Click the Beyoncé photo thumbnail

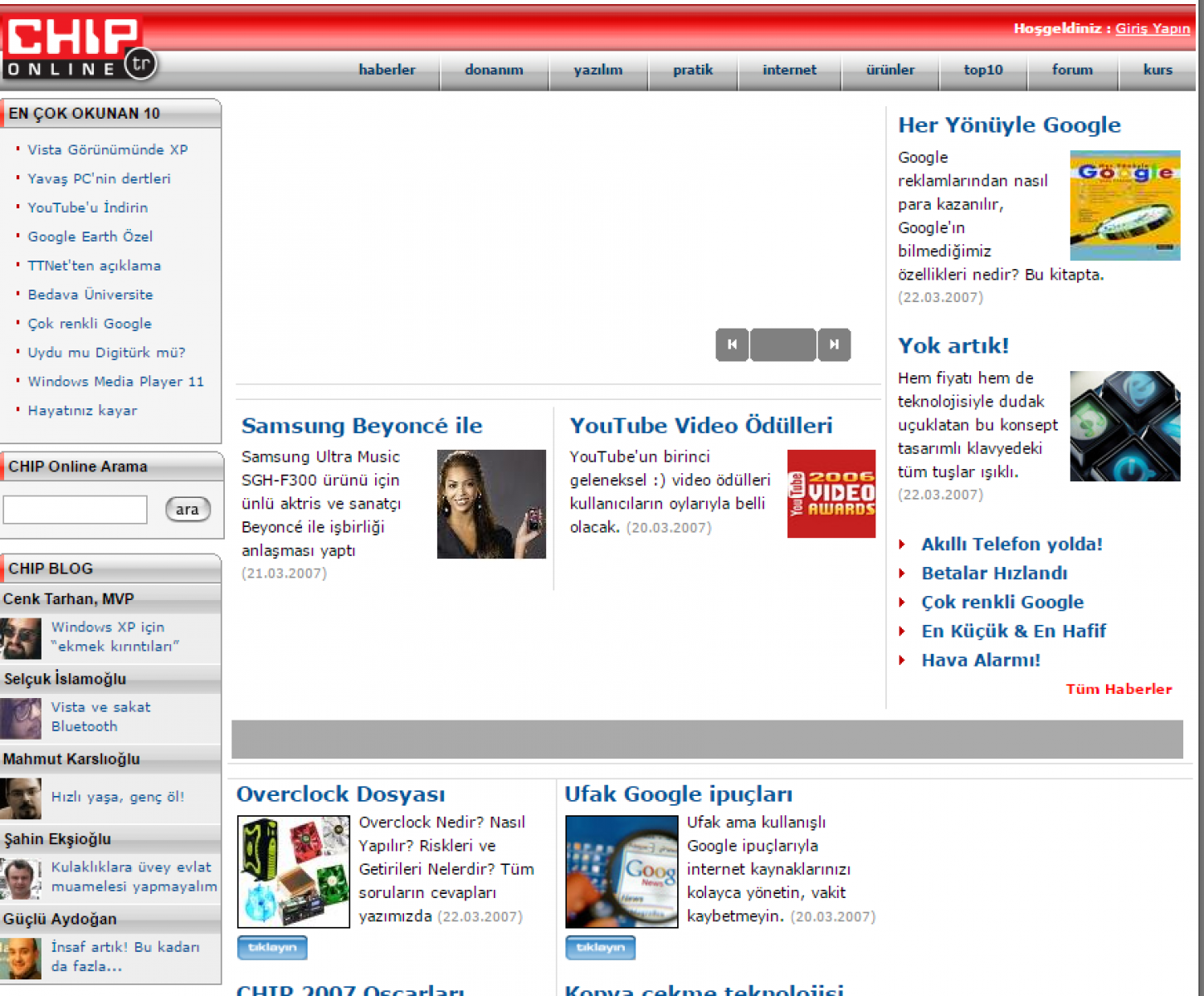click(491, 504)
